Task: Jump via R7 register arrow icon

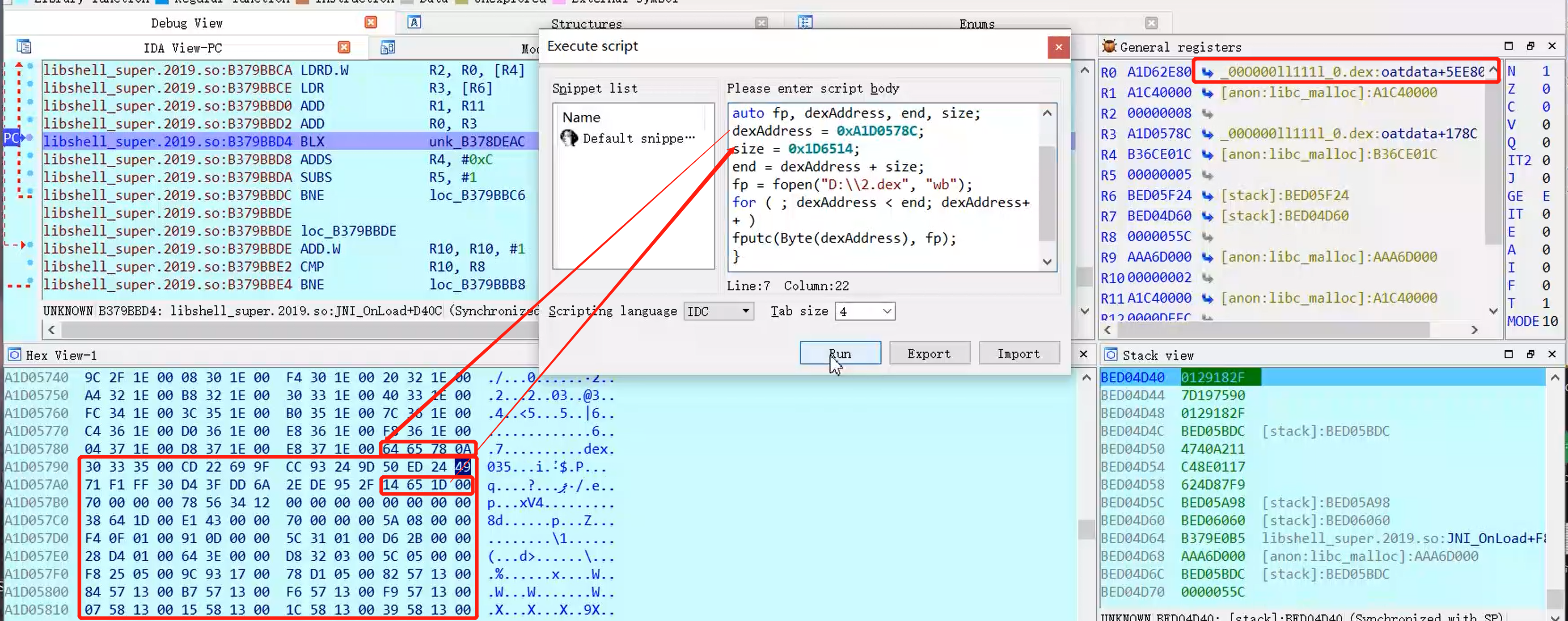Action: (x=1207, y=217)
